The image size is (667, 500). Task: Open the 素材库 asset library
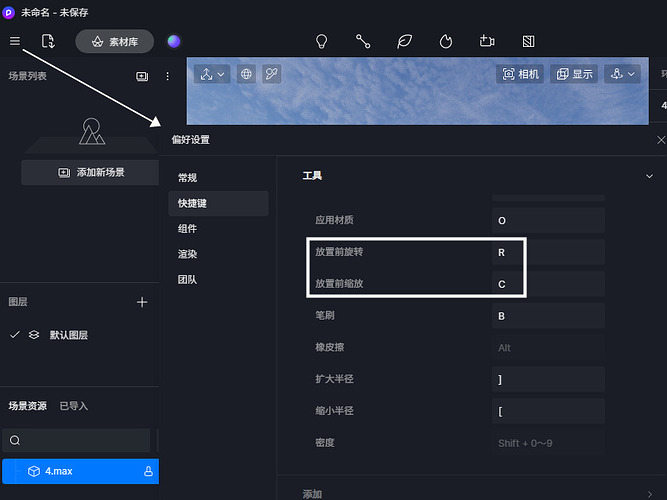point(114,42)
